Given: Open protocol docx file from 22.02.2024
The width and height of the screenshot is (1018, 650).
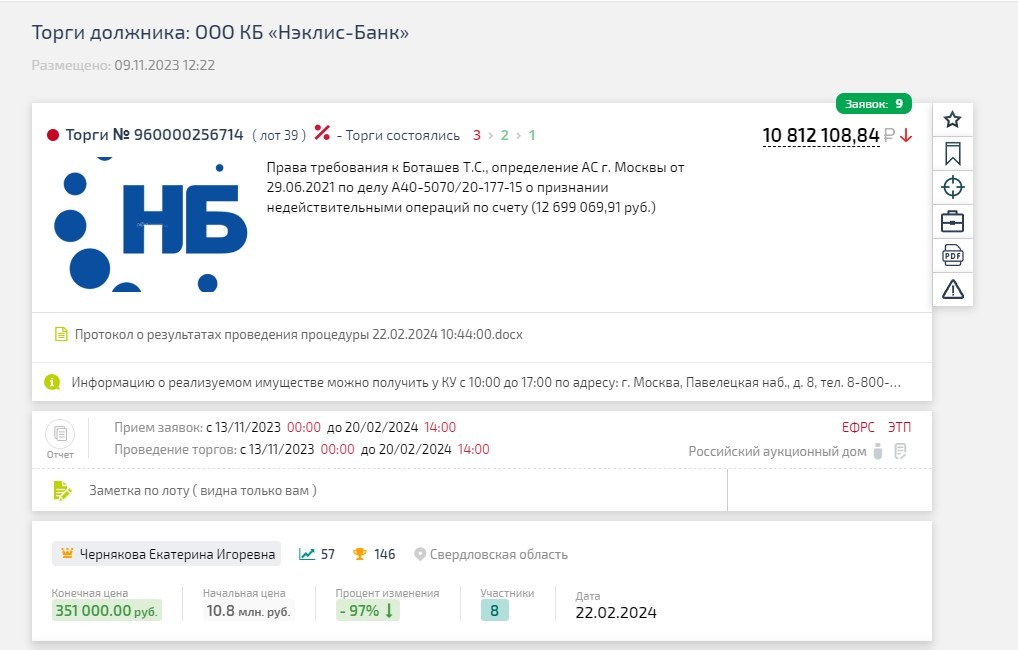Looking at the screenshot, I should point(298,334).
